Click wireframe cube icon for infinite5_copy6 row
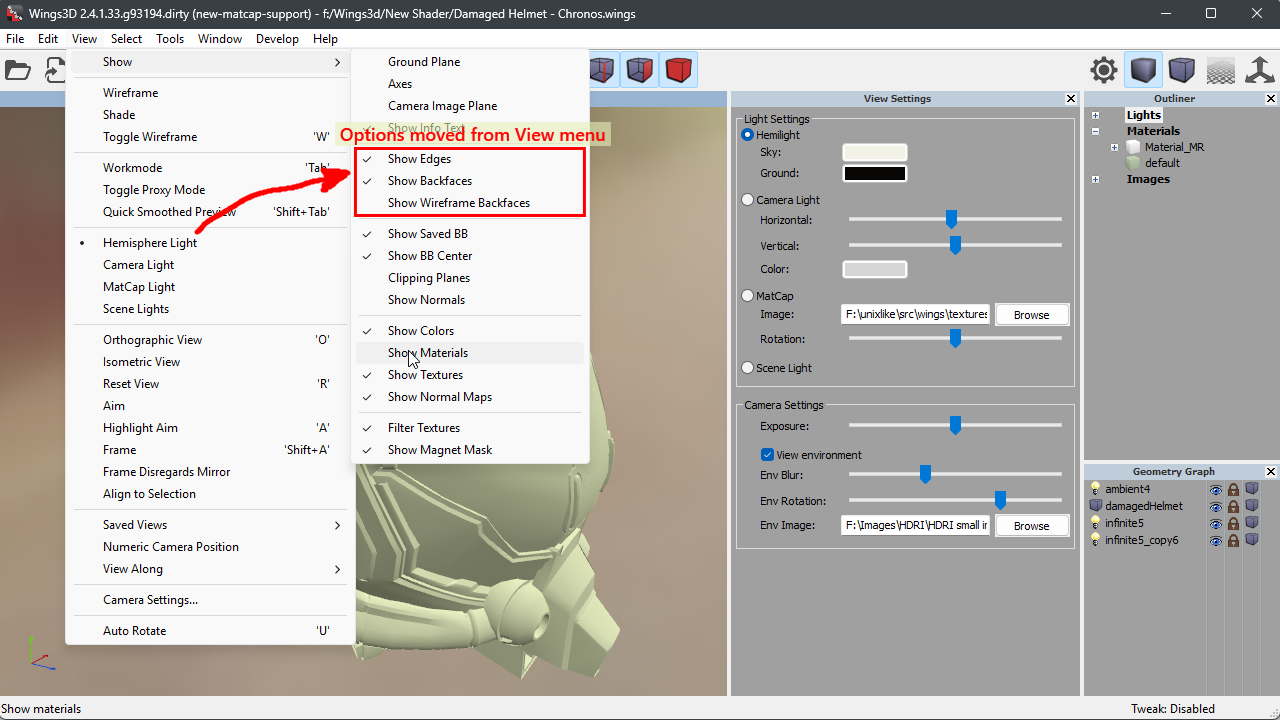This screenshot has width=1280, height=720. pyautogui.click(x=1251, y=541)
